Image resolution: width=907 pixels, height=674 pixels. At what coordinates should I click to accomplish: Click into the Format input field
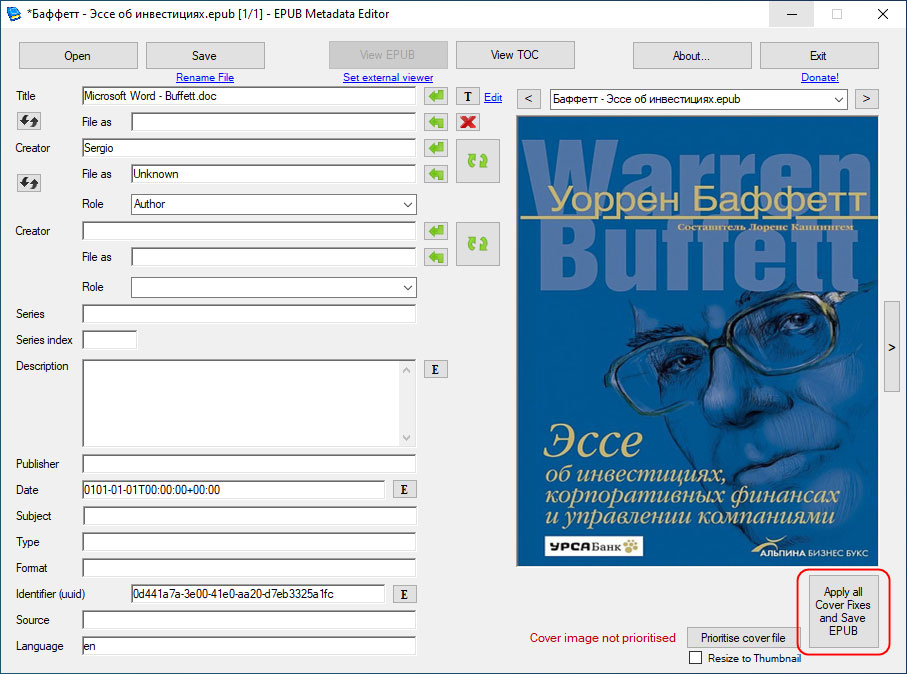[x=249, y=568]
